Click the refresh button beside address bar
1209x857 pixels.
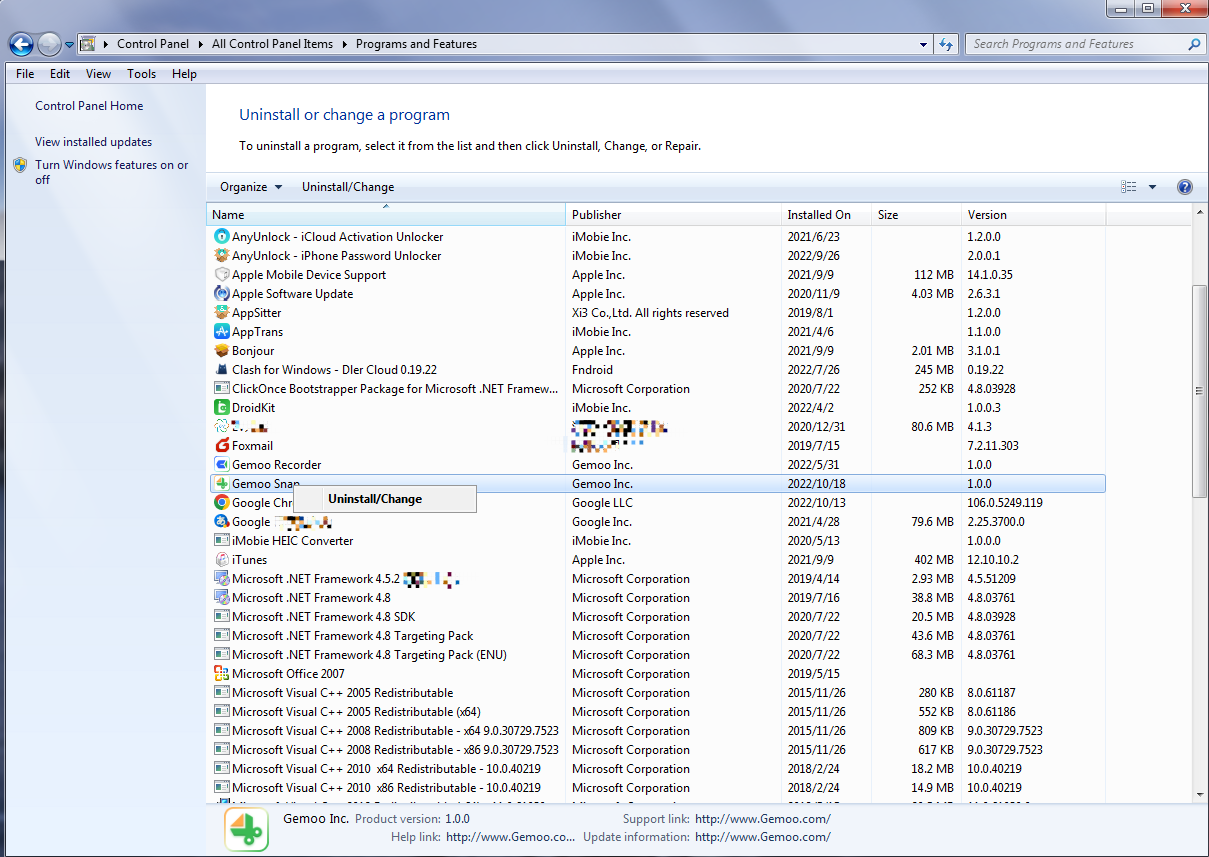946,44
